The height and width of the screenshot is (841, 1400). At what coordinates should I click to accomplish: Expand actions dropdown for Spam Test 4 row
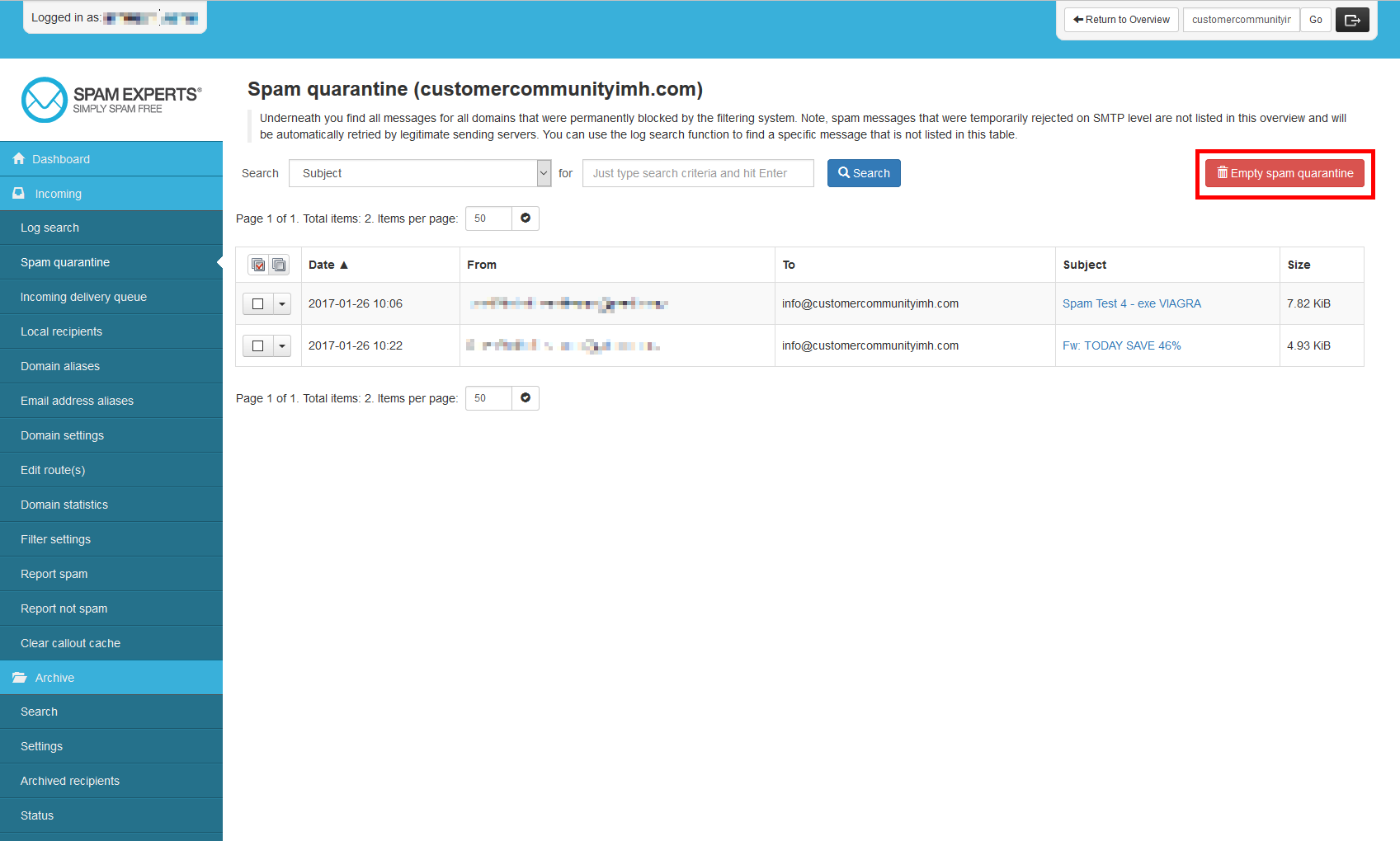coord(282,304)
